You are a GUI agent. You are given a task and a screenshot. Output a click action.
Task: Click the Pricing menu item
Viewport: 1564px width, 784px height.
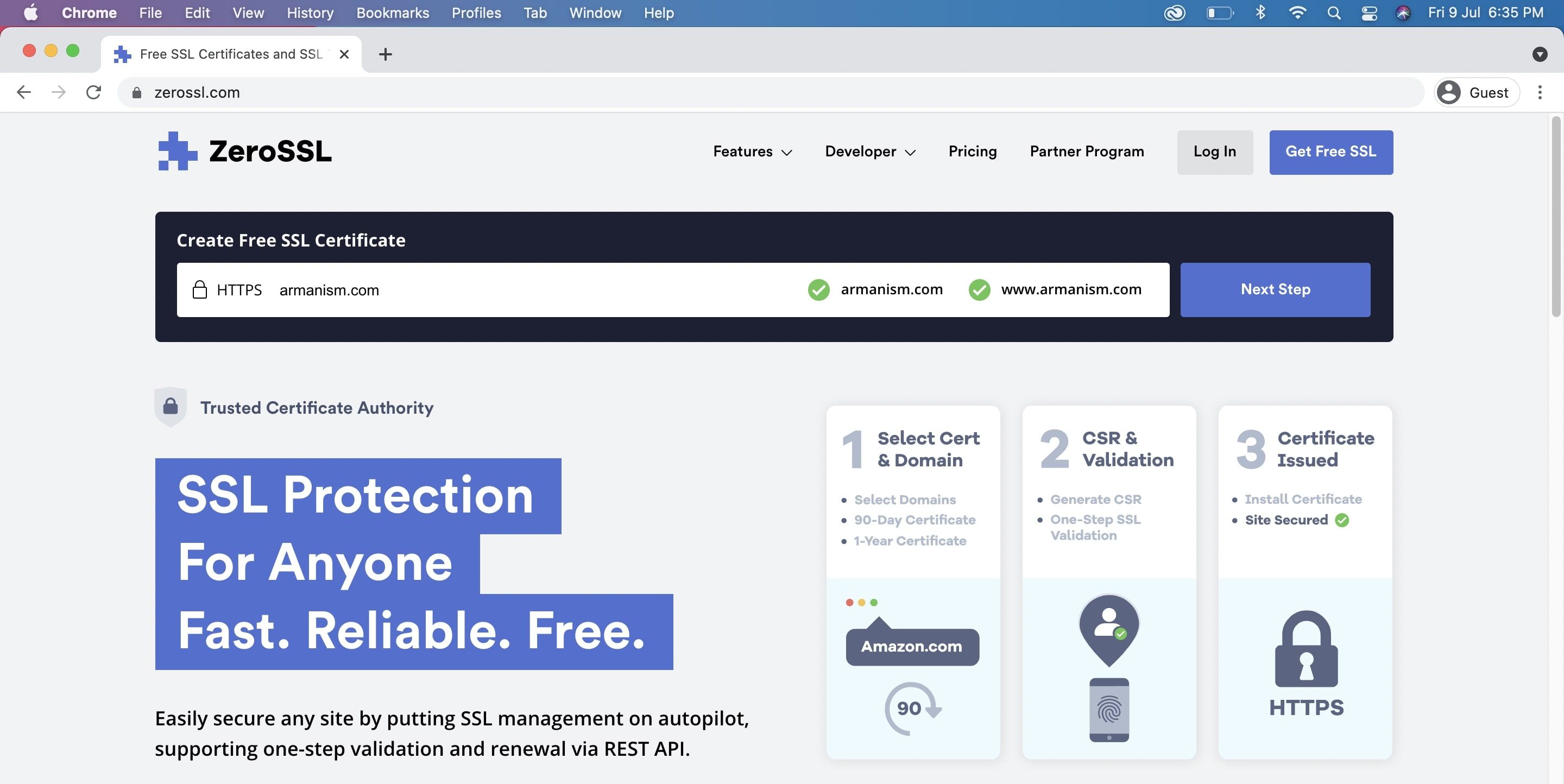coord(972,152)
